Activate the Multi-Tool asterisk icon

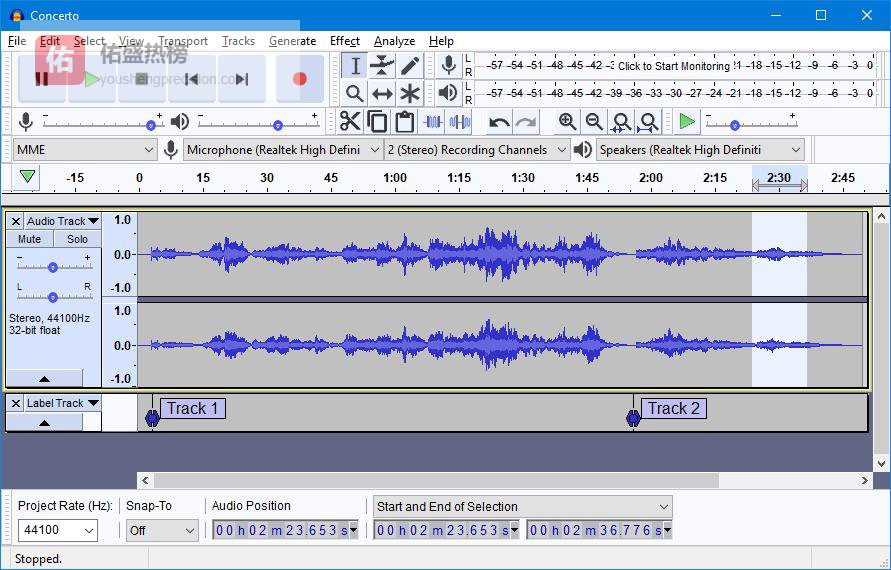(x=410, y=94)
